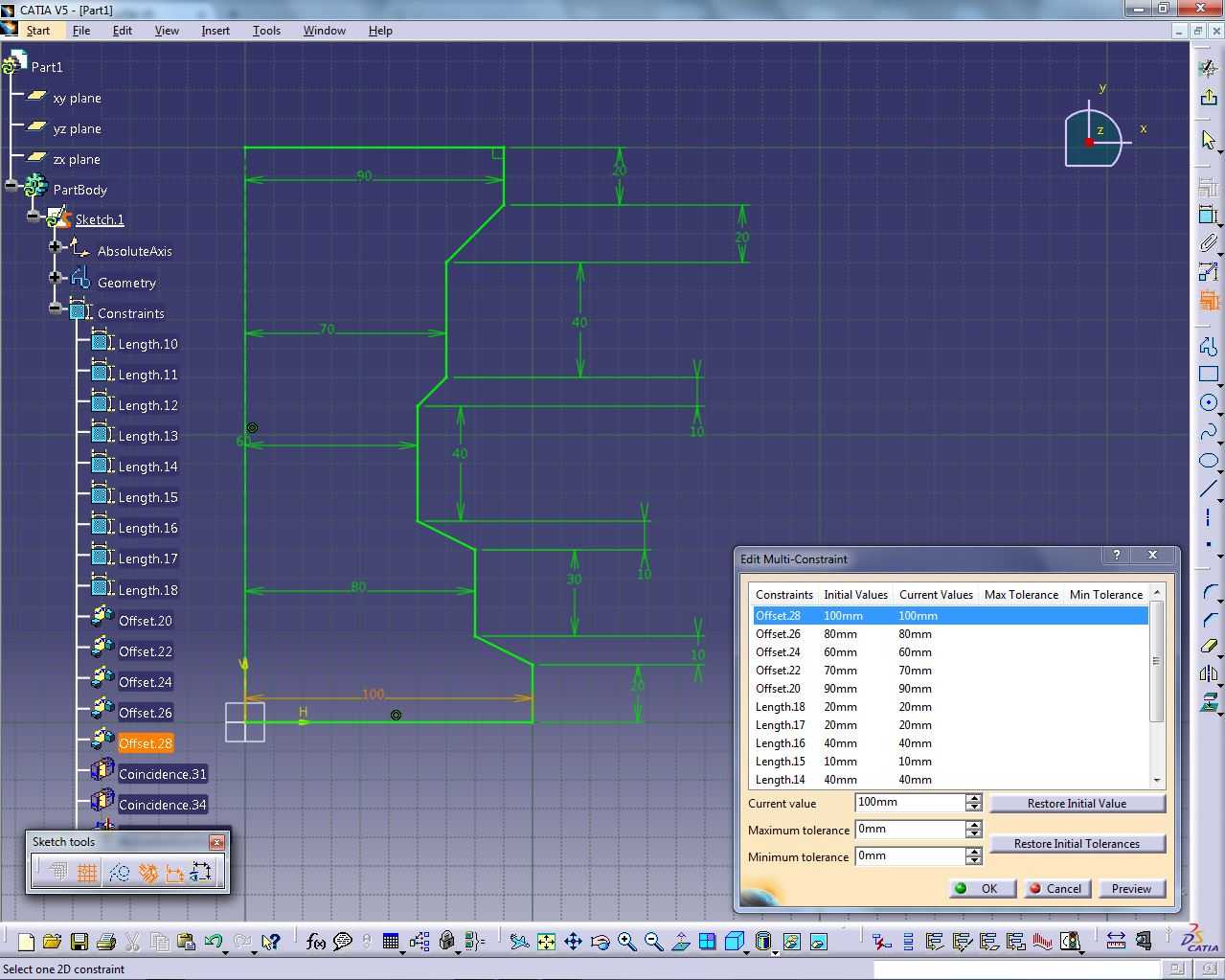
Task: Toggle Construction/Standard Element mode
Action: coord(119,873)
